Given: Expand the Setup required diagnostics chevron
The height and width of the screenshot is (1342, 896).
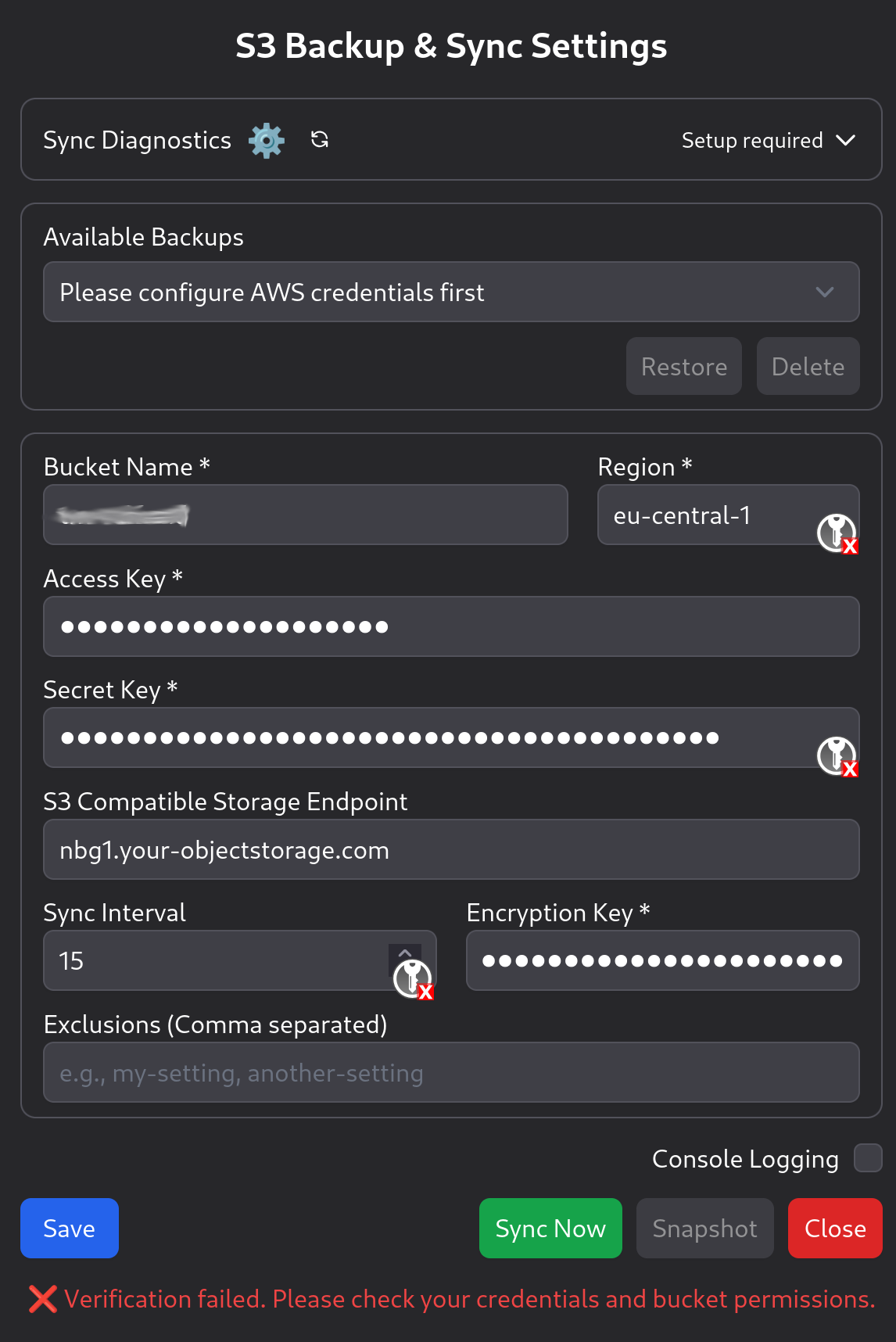Looking at the screenshot, I should 845,140.
